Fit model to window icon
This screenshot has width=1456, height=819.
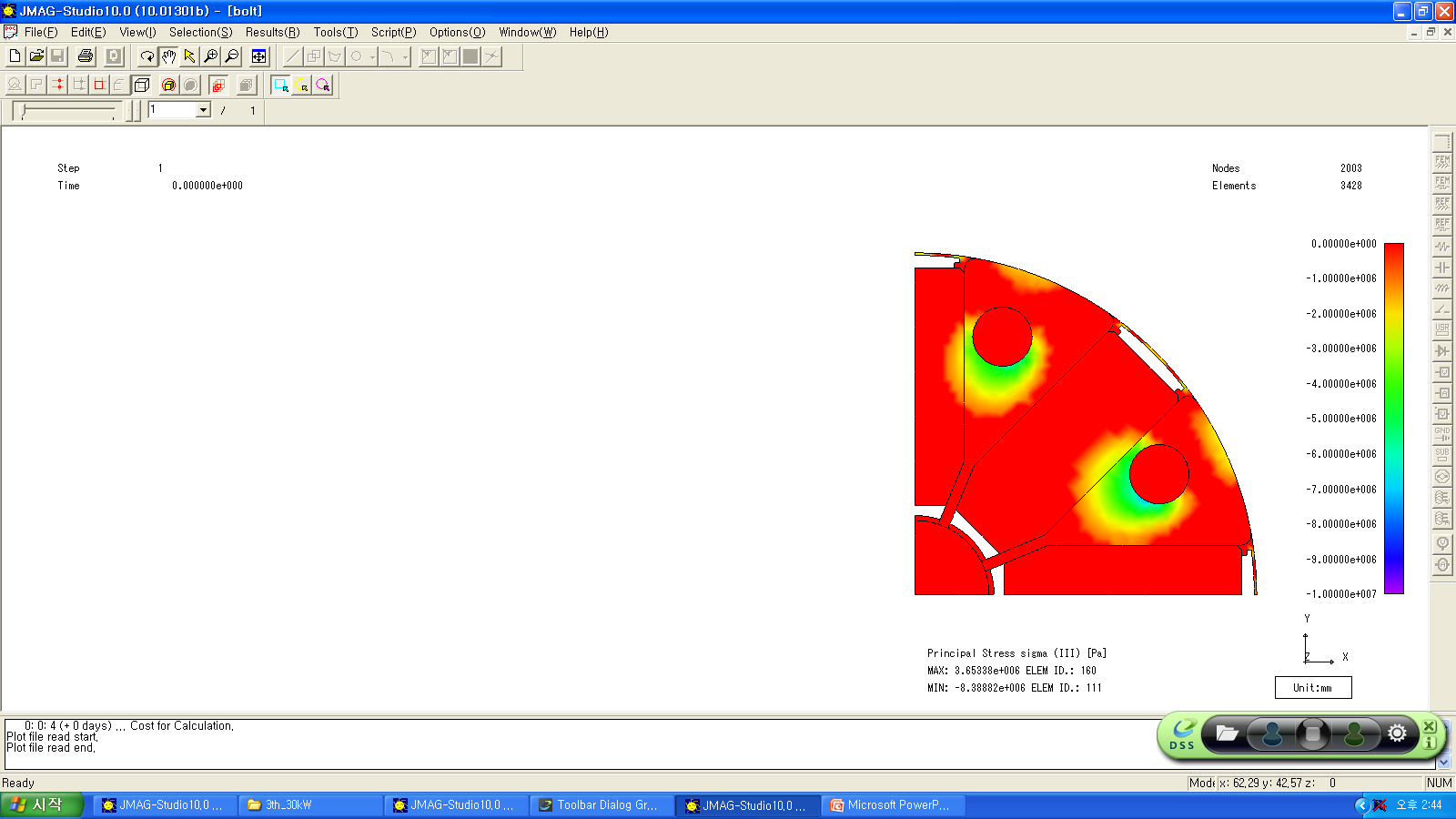coord(259,56)
